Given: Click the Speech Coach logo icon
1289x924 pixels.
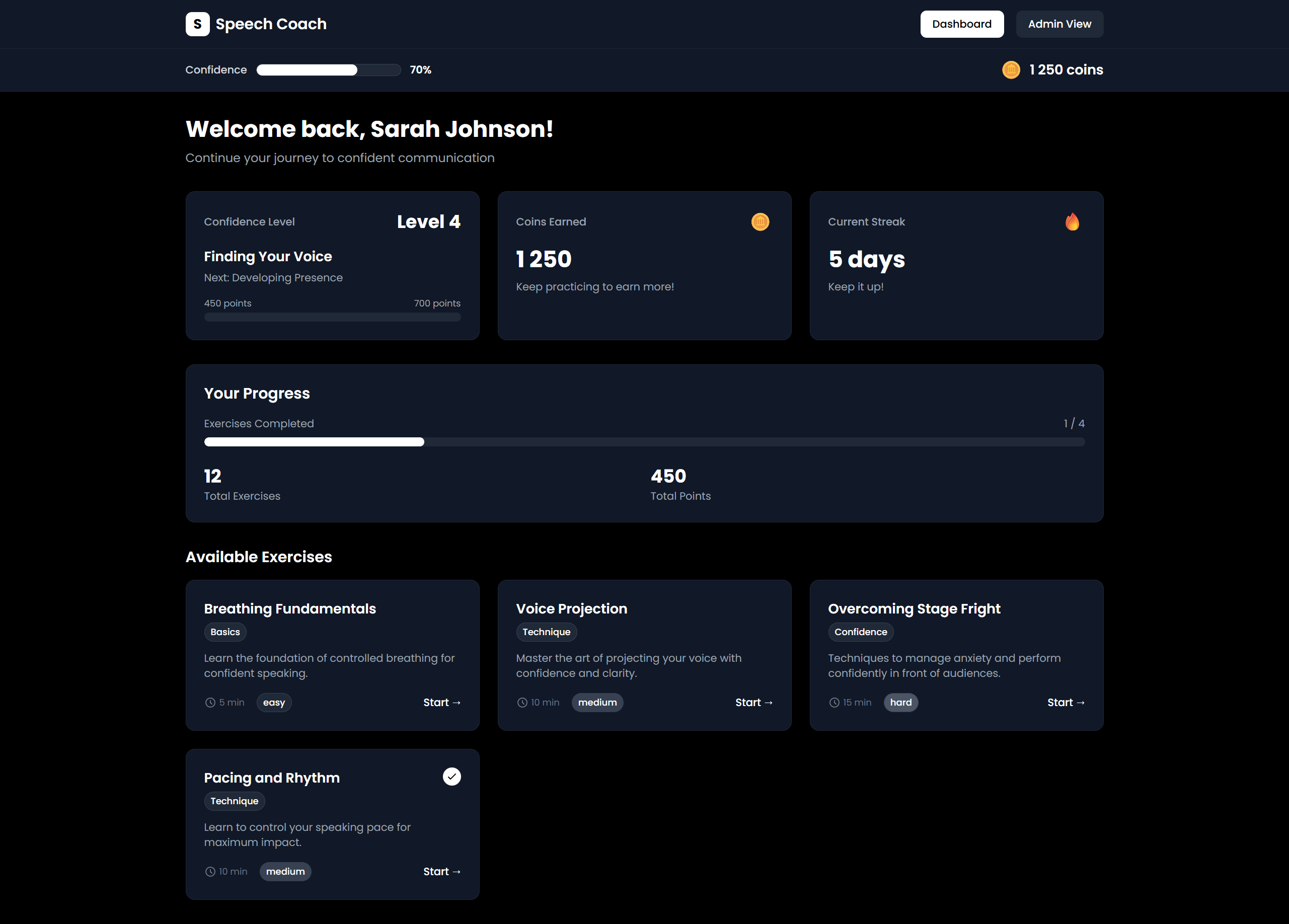Looking at the screenshot, I should [197, 24].
